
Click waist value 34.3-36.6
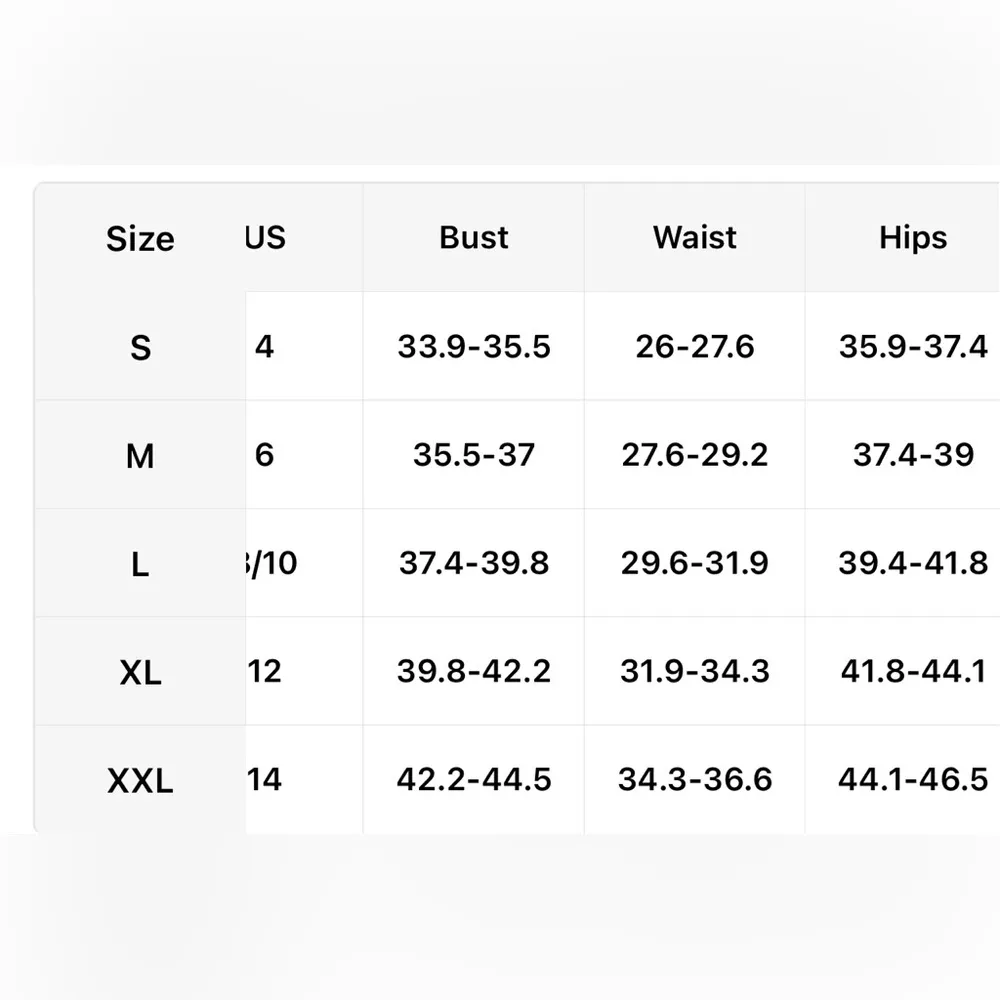[695, 779]
